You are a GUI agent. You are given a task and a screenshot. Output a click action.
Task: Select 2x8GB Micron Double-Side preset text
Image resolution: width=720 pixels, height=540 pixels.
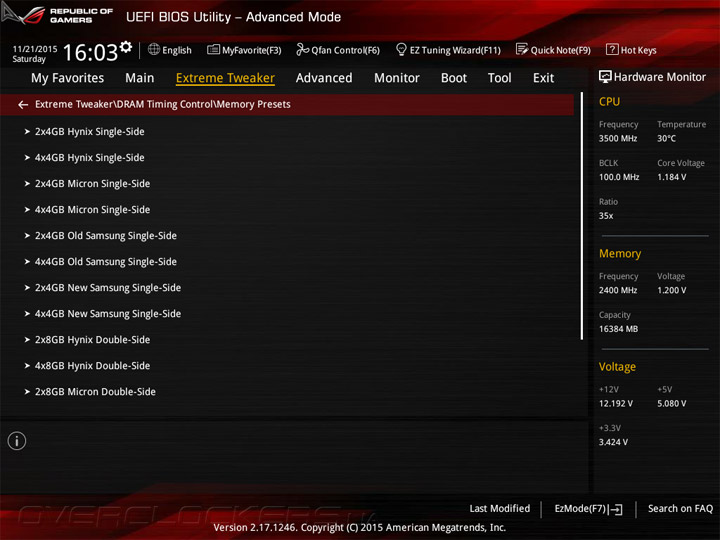(95, 392)
